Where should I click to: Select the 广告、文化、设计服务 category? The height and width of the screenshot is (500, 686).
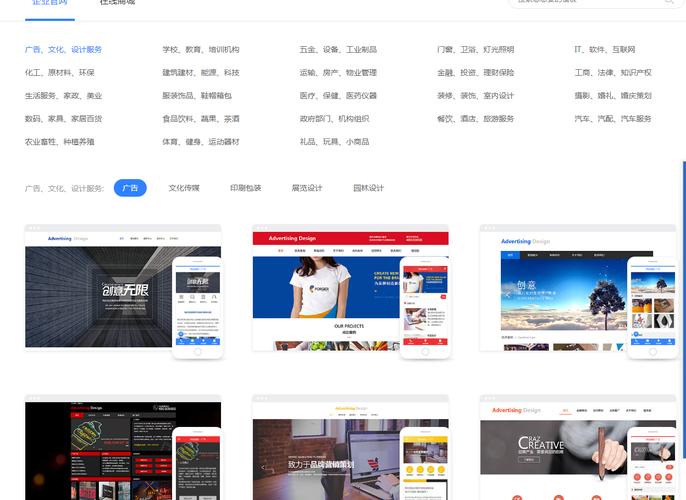click(x=63, y=49)
